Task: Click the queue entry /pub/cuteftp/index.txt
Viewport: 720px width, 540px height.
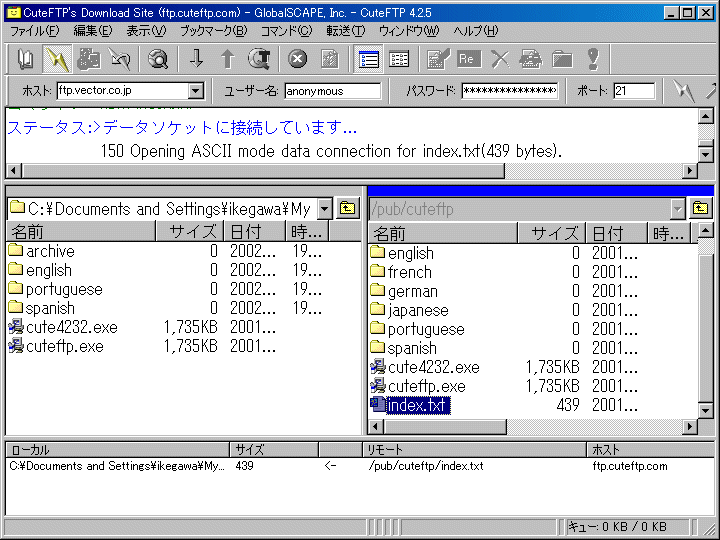Action: click(426, 466)
